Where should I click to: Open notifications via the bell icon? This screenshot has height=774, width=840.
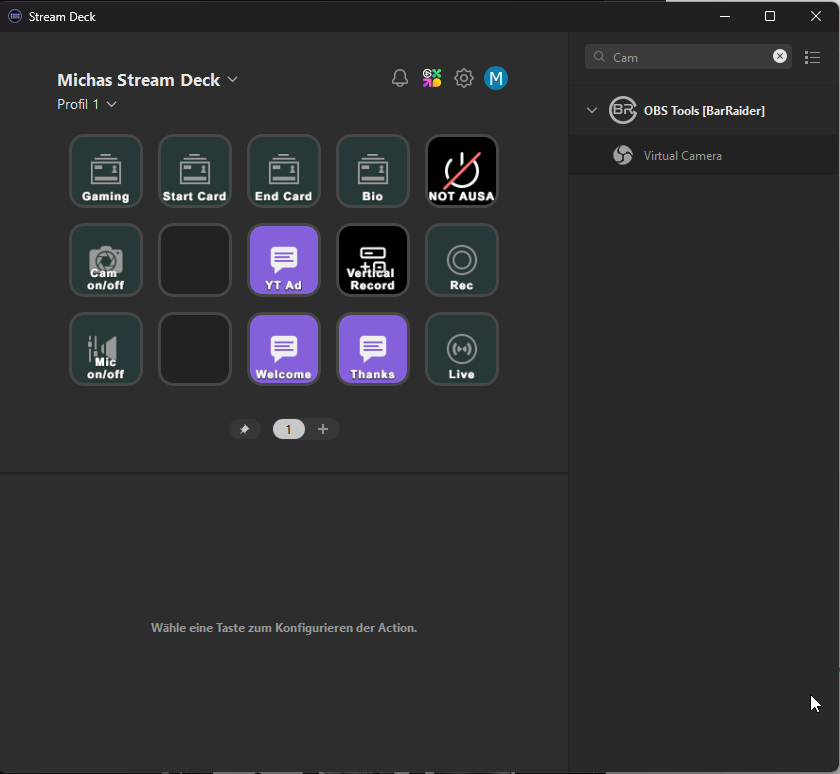[x=399, y=77]
